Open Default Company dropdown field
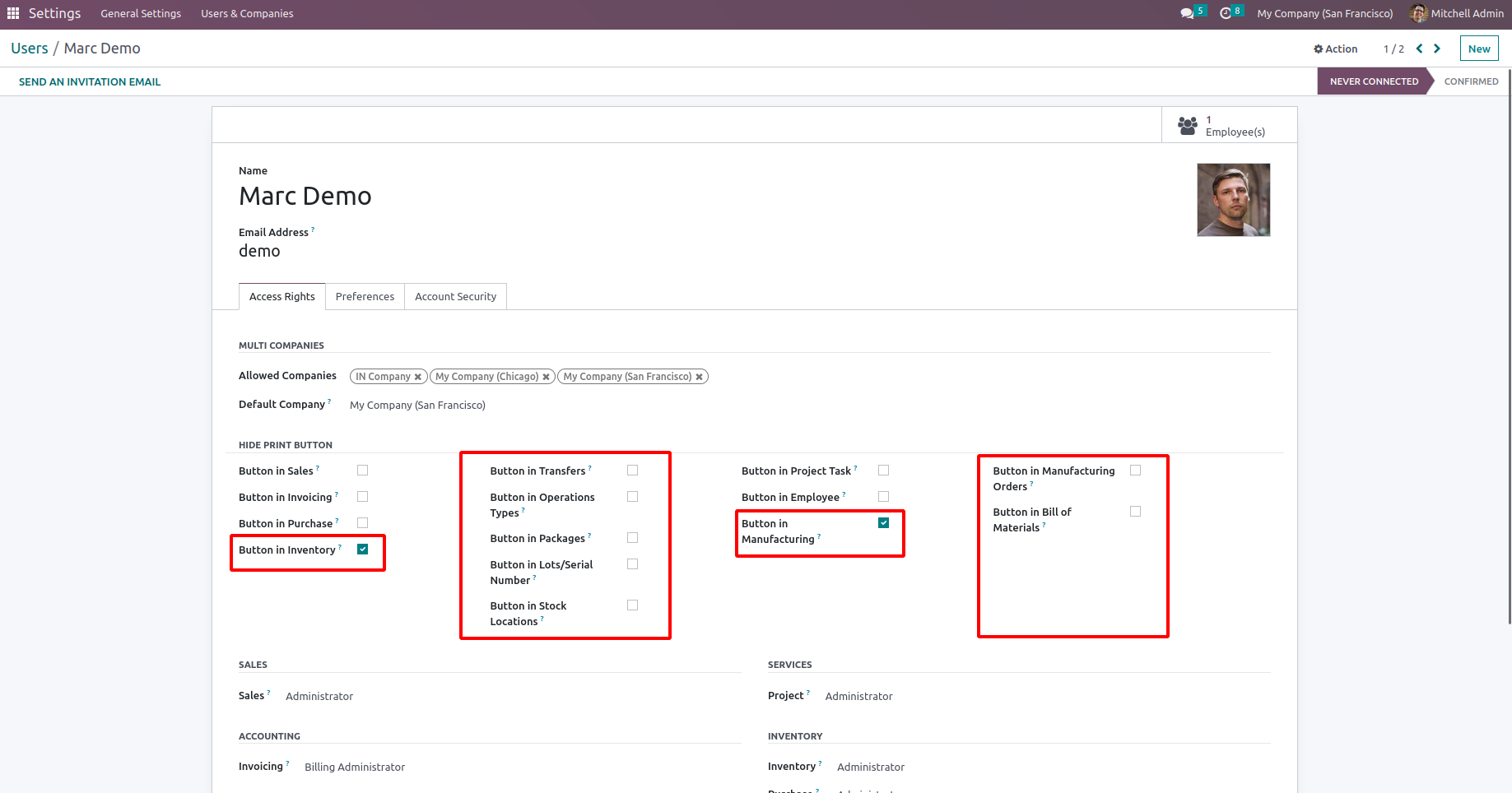Viewport: 1512px width, 793px height. point(417,405)
